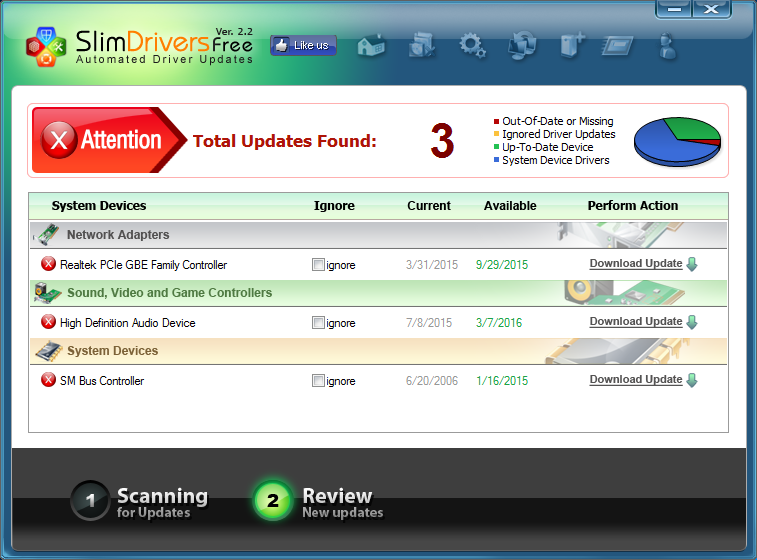The image size is (757, 560).
Task: Tick ignore checkbox for SM Bus Controller
Action: coord(318,380)
